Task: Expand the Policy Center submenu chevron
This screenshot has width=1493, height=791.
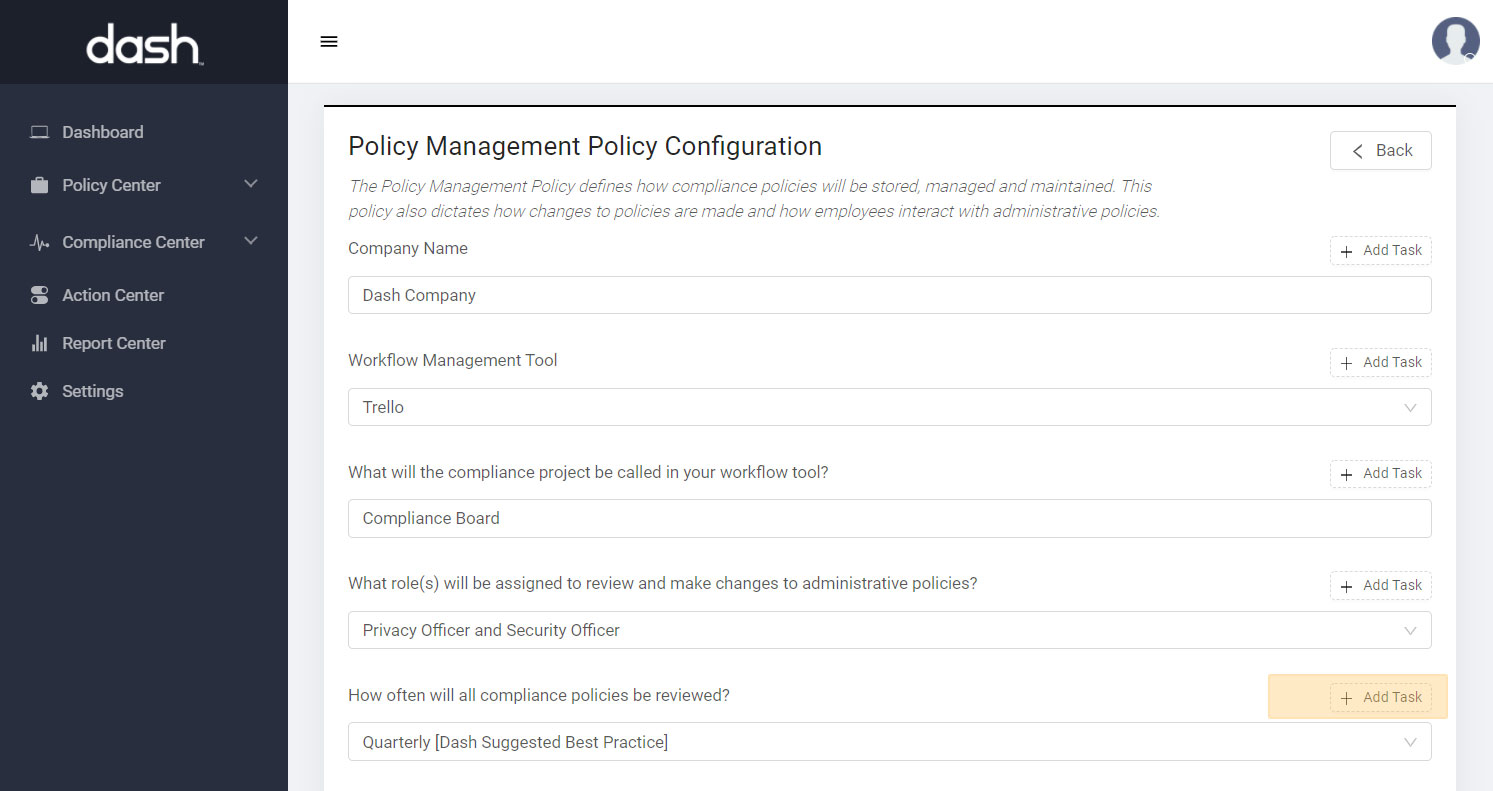Action: 251,185
